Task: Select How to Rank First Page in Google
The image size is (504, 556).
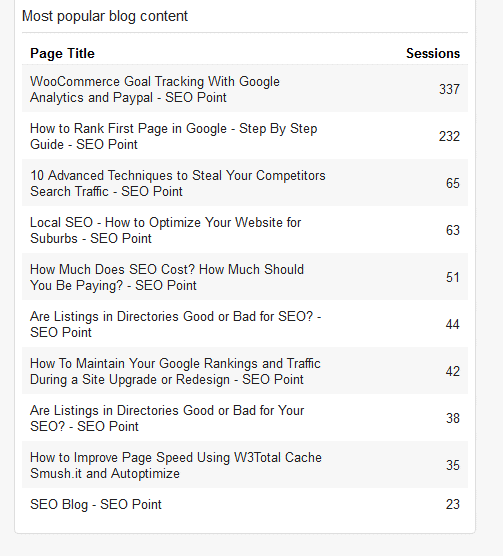Action: click(x=245, y=136)
